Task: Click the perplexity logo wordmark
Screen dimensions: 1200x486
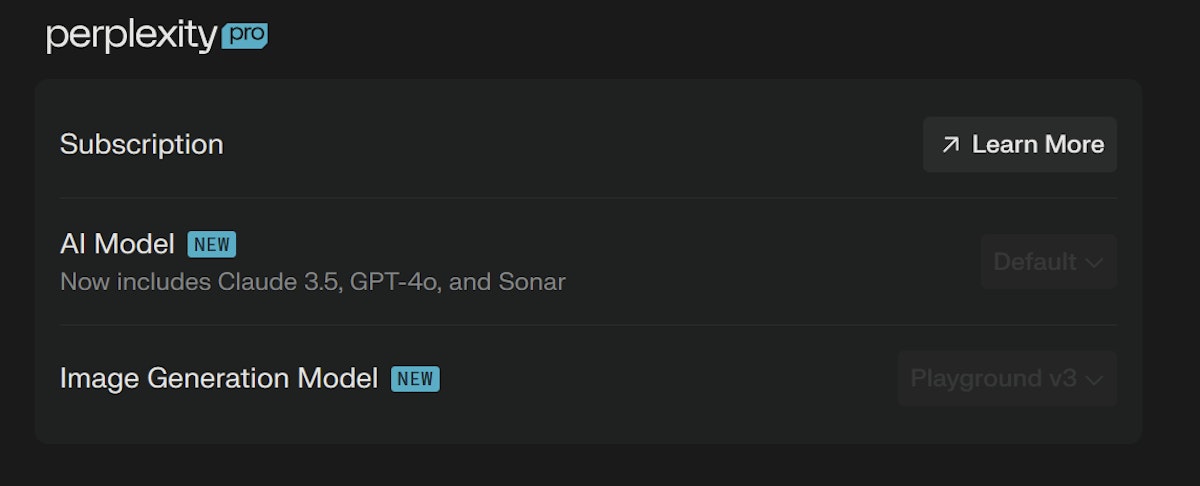Action: coord(131,37)
